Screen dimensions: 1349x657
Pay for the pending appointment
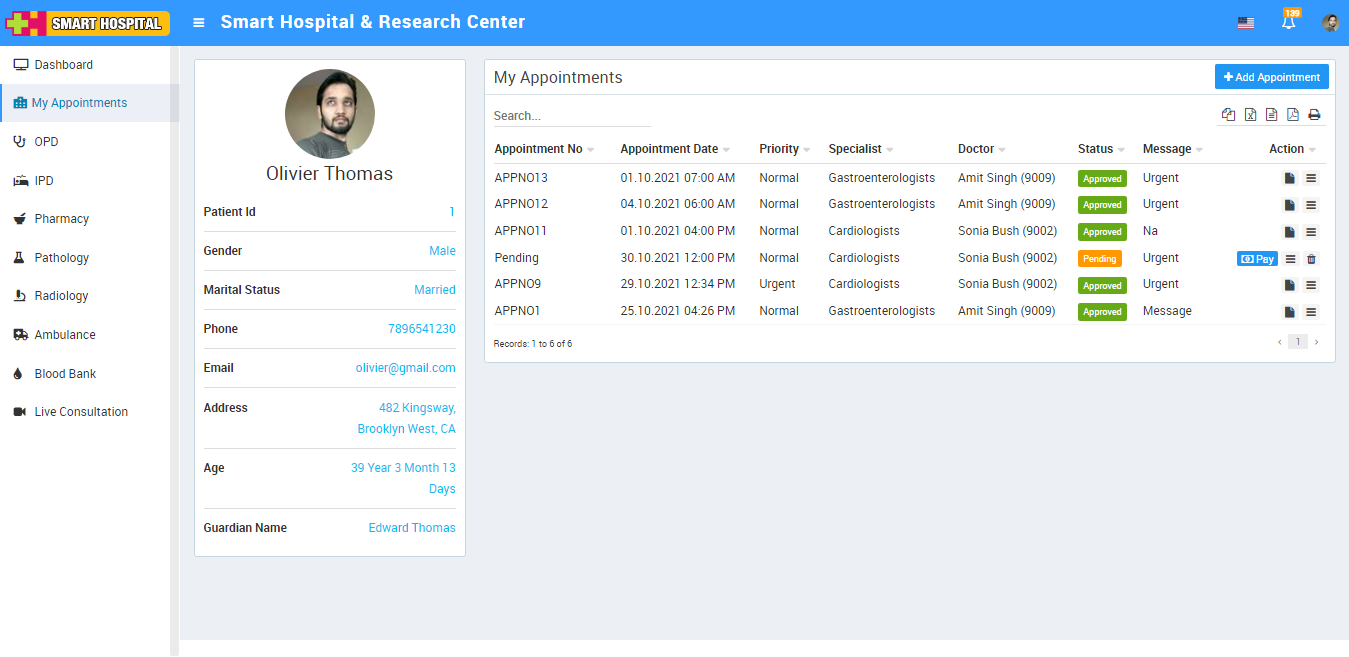click(x=1257, y=259)
